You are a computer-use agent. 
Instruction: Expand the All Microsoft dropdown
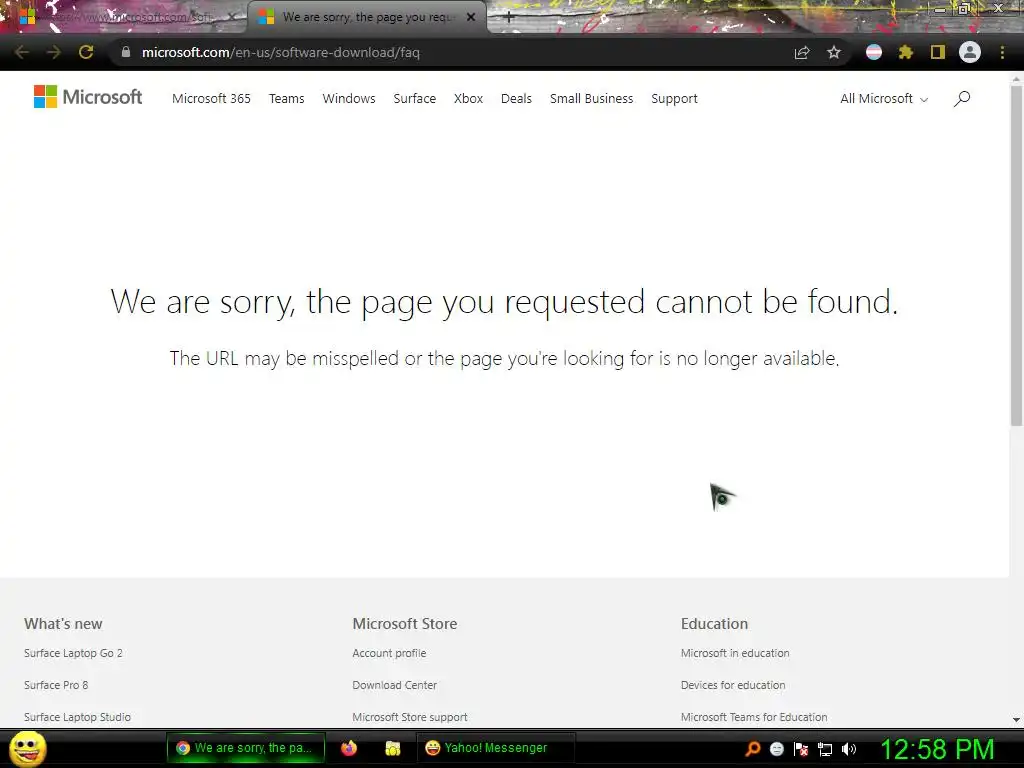tap(884, 99)
